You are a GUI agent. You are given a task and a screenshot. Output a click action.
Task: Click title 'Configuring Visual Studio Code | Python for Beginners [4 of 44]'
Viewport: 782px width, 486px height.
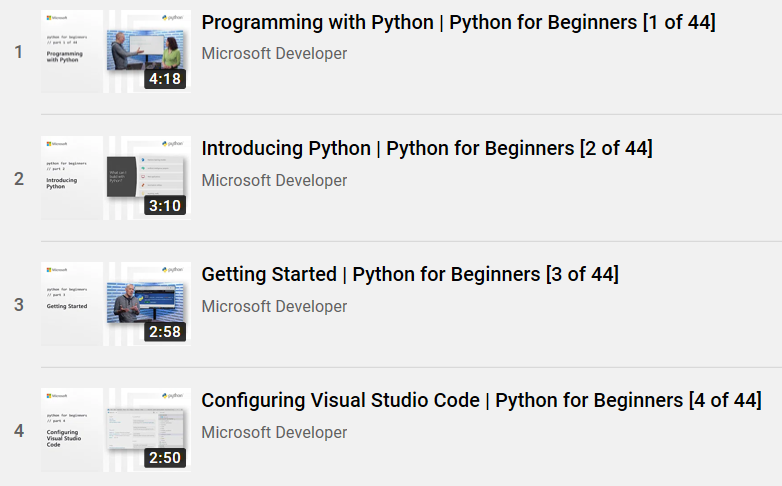click(x=481, y=401)
